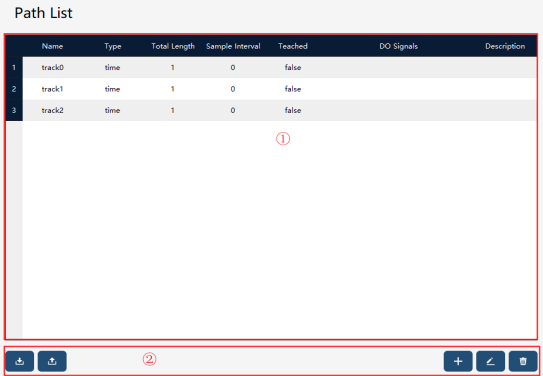Image resolution: width=543 pixels, height=376 pixels.
Task: Select the track1 name cell
Action: click(53, 89)
